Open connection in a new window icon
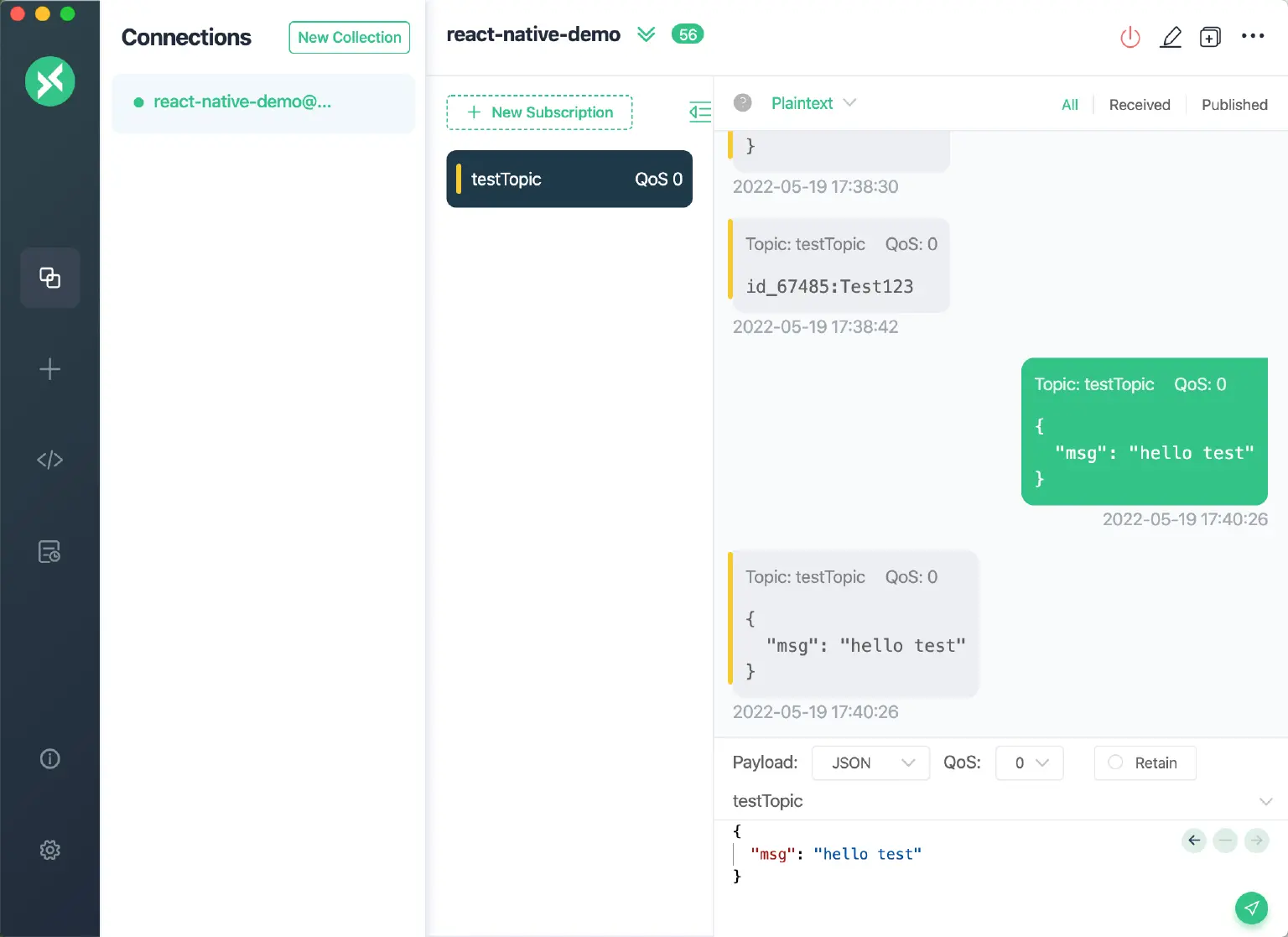The image size is (1288, 937). (1210, 37)
